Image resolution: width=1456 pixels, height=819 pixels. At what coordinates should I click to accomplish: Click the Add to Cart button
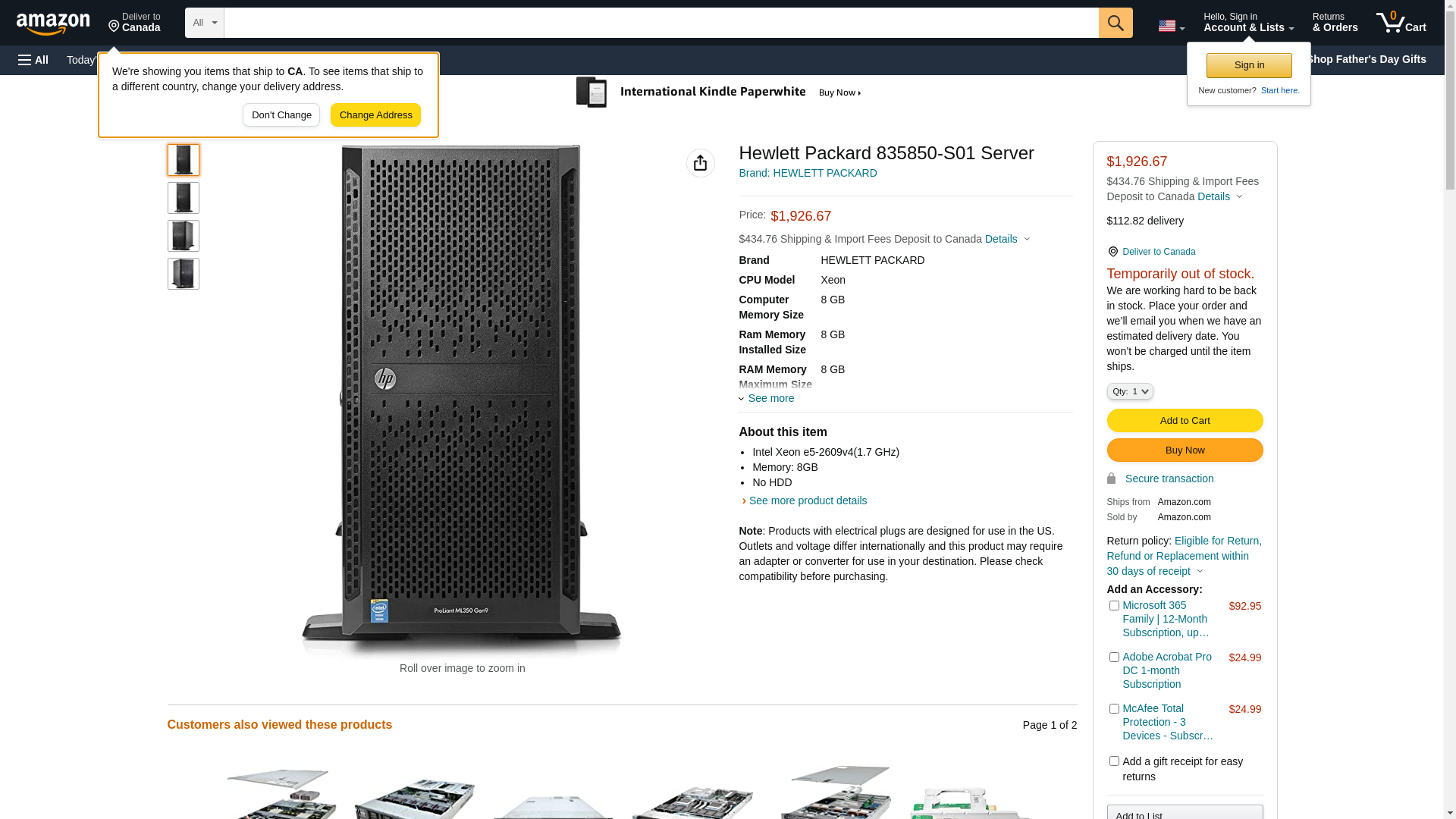click(1185, 421)
